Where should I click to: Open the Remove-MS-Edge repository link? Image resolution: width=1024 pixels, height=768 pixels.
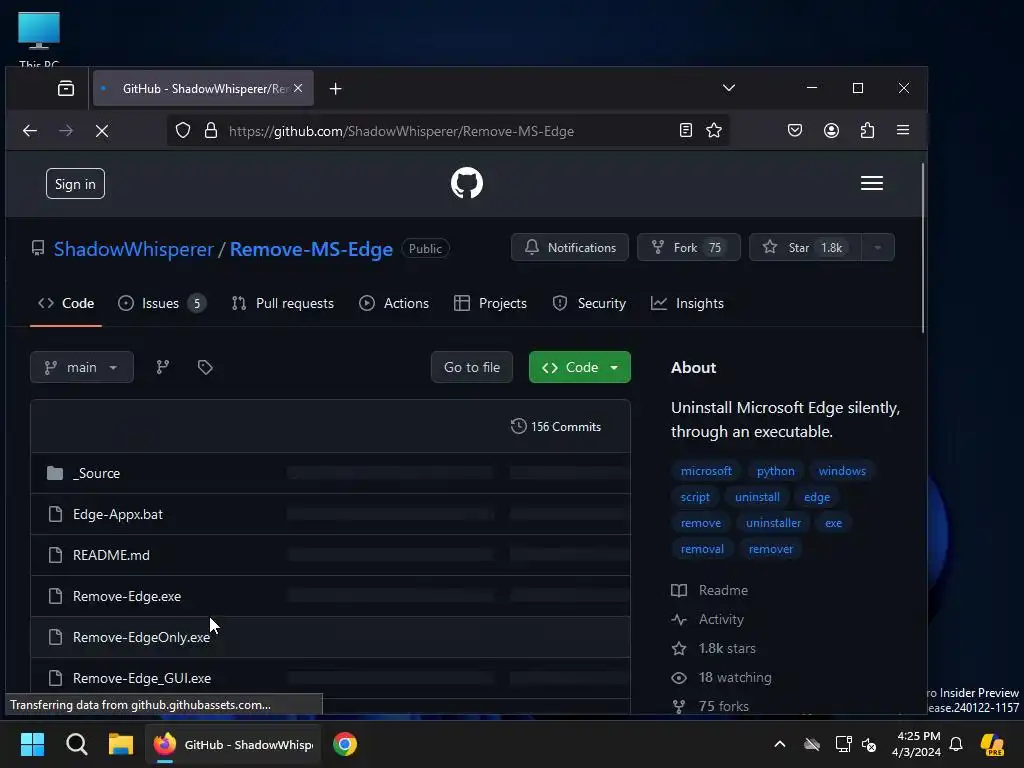pyautogui.click(x=311, y=249)
